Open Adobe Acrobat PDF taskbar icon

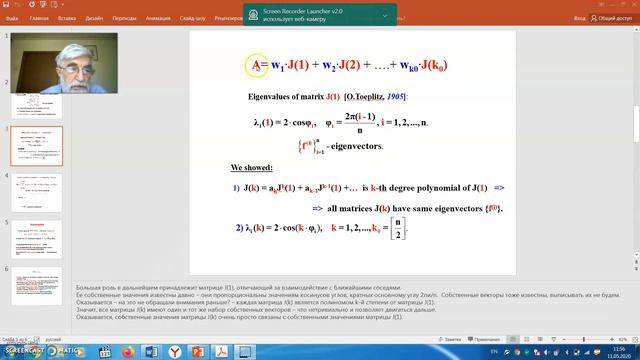(221, 352)
